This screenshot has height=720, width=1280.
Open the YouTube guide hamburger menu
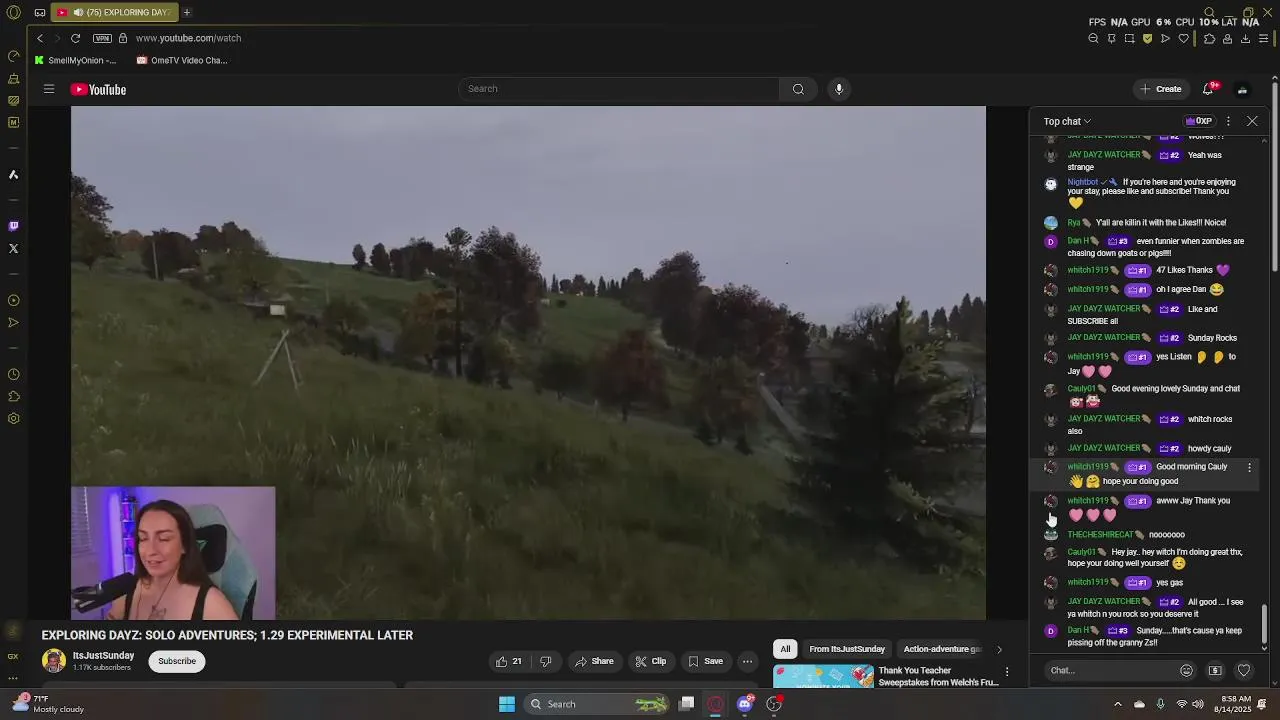[48, 89]
